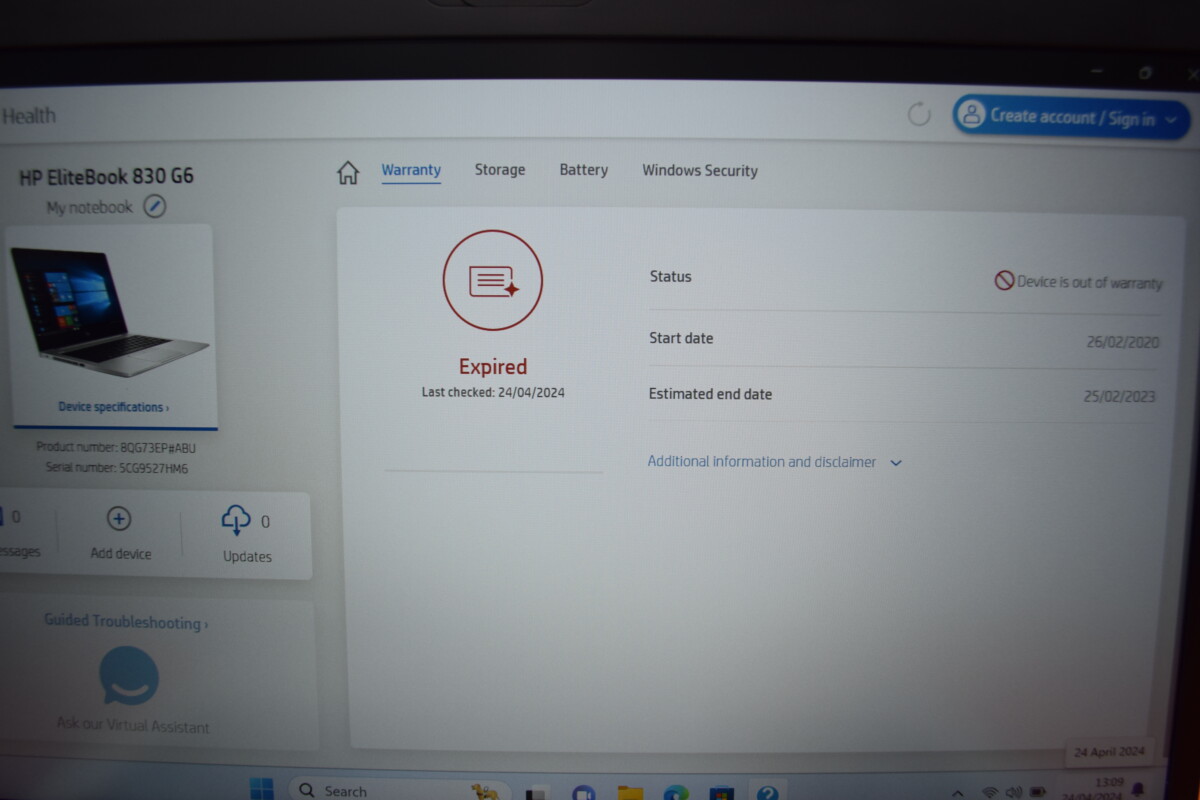The height and width of the screenshot is (800, 1200).
Task: Click the end date value 25/02/2023
Action: 1120,396
